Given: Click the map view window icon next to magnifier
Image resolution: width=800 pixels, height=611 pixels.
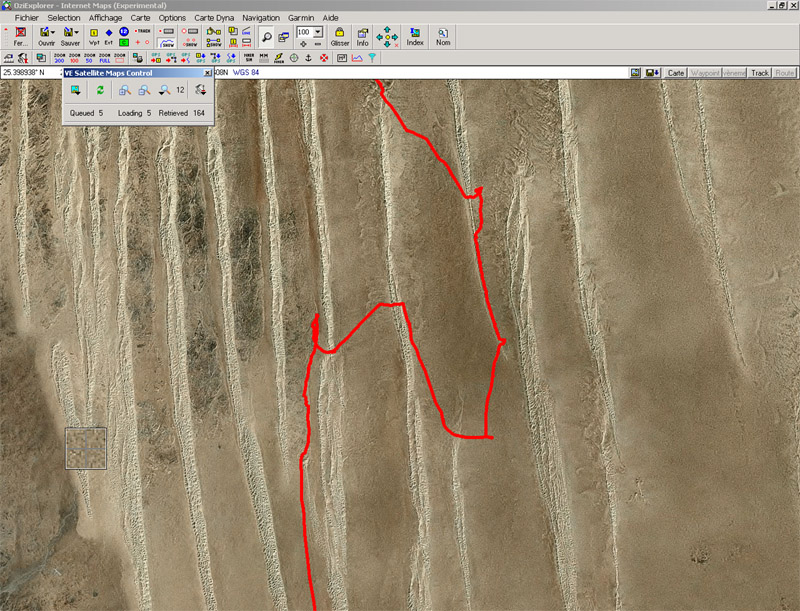Looking at the screenshot, I should 283,37.
